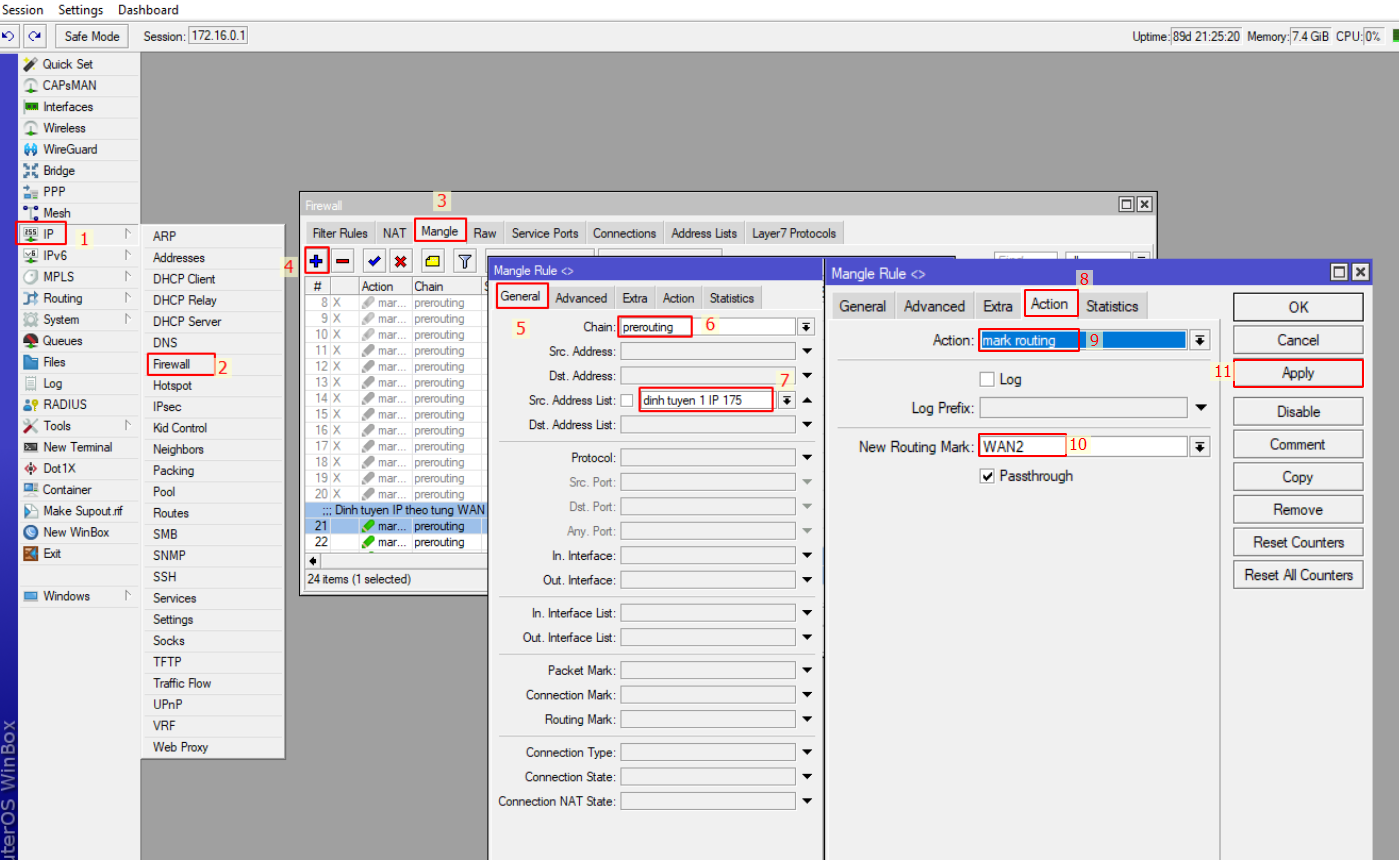This screenshot has height=860, width=1399.
Task: Open the Action dropdown list
Action: [1200, 340]
